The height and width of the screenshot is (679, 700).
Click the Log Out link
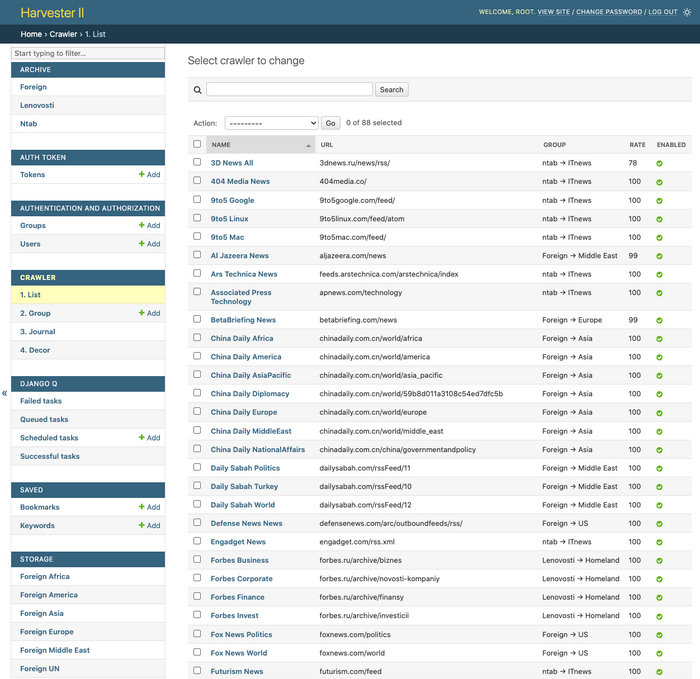pos(663,12)
